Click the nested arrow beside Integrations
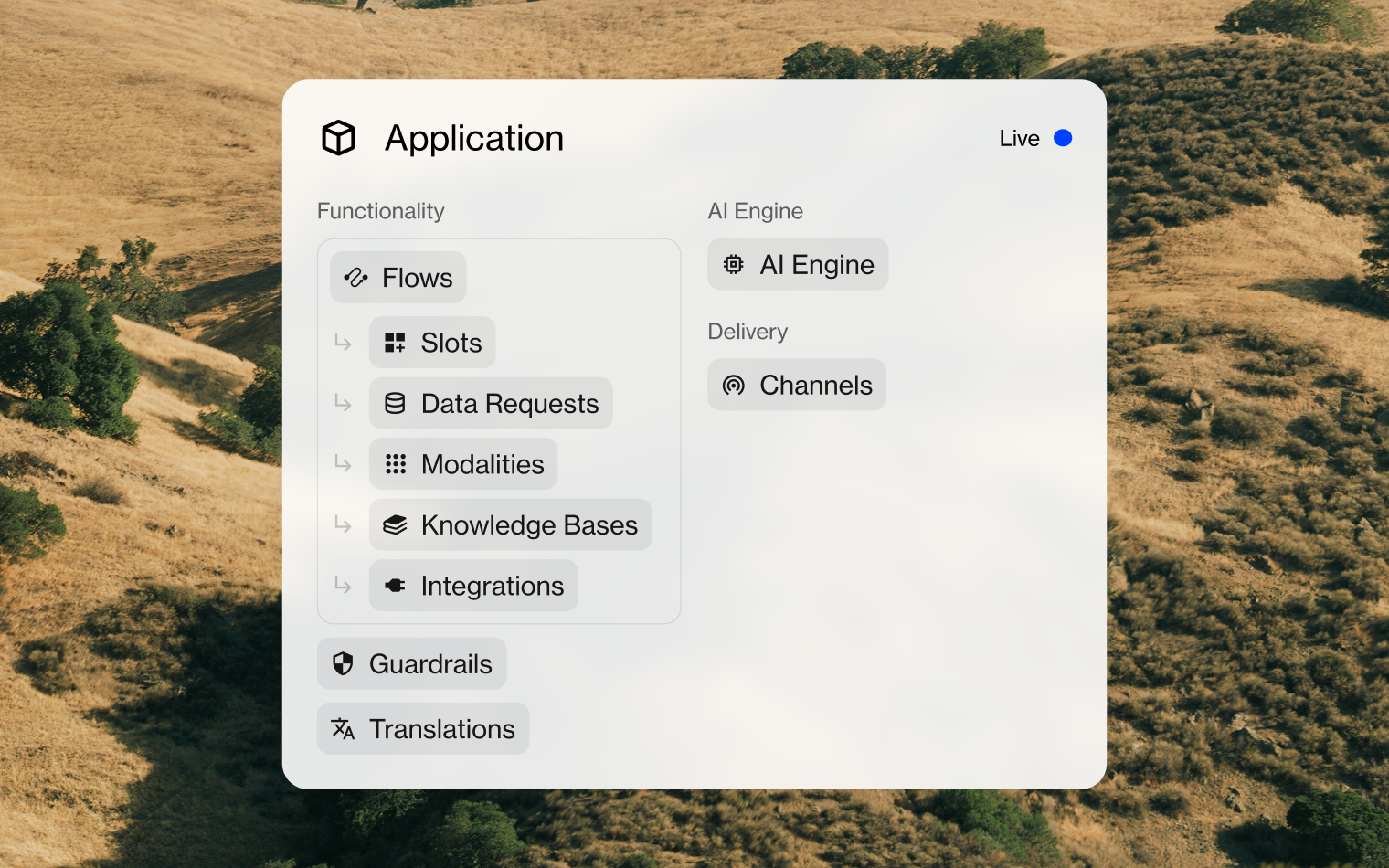The image size is (1389, 868). (343, 586)
